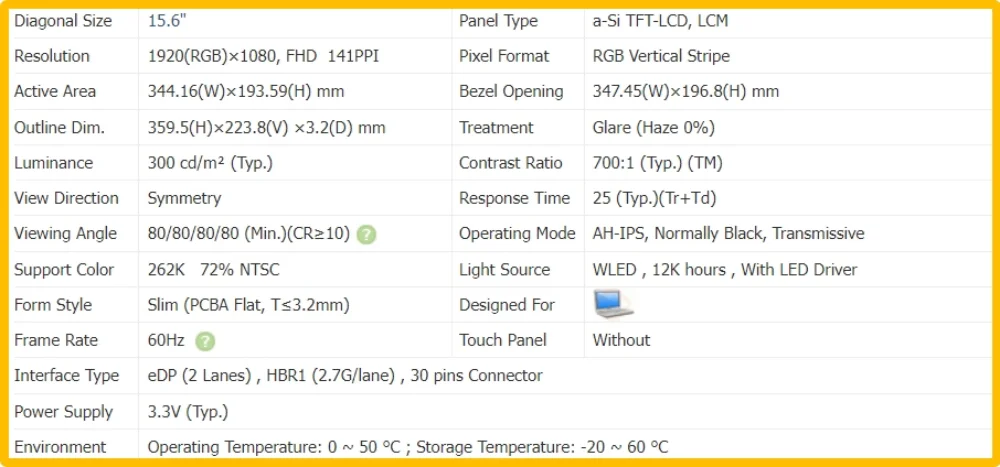
Task: Click the Power Supply 3.3V value
Action: click(188, 411)
